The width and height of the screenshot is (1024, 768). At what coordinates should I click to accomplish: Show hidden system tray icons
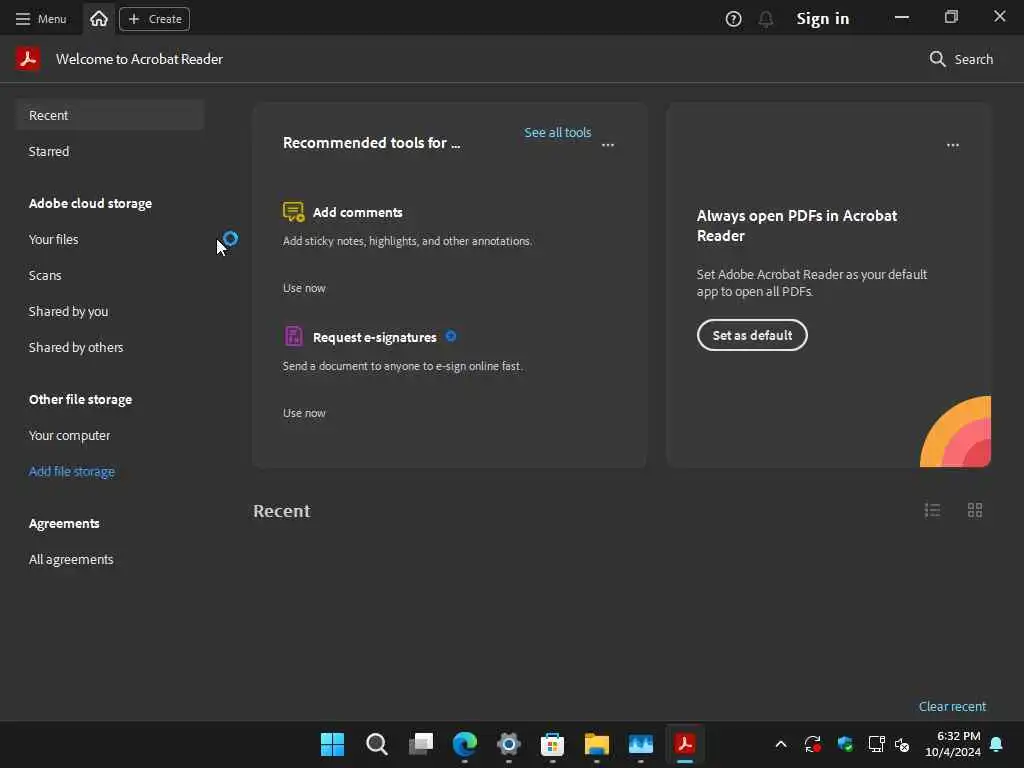(781, 744)
